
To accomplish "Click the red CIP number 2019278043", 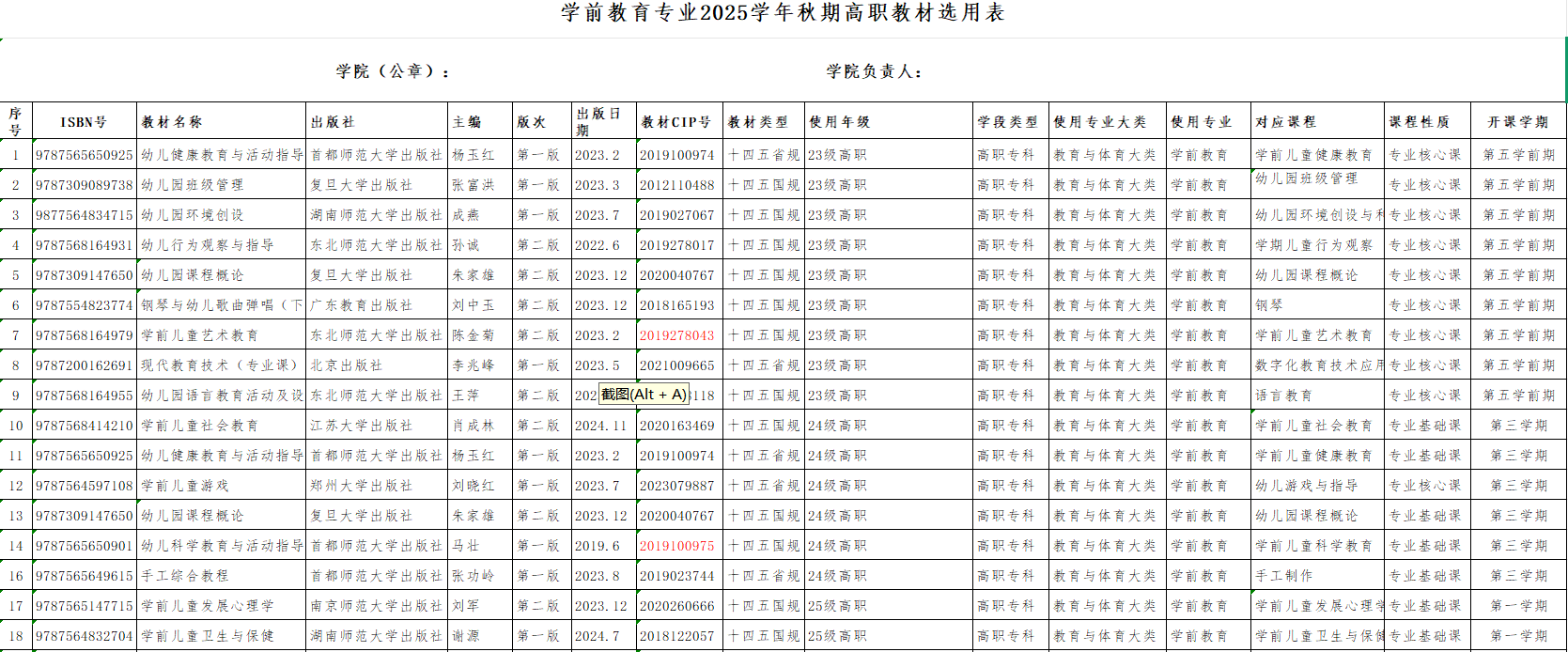I will click(676, 335).
